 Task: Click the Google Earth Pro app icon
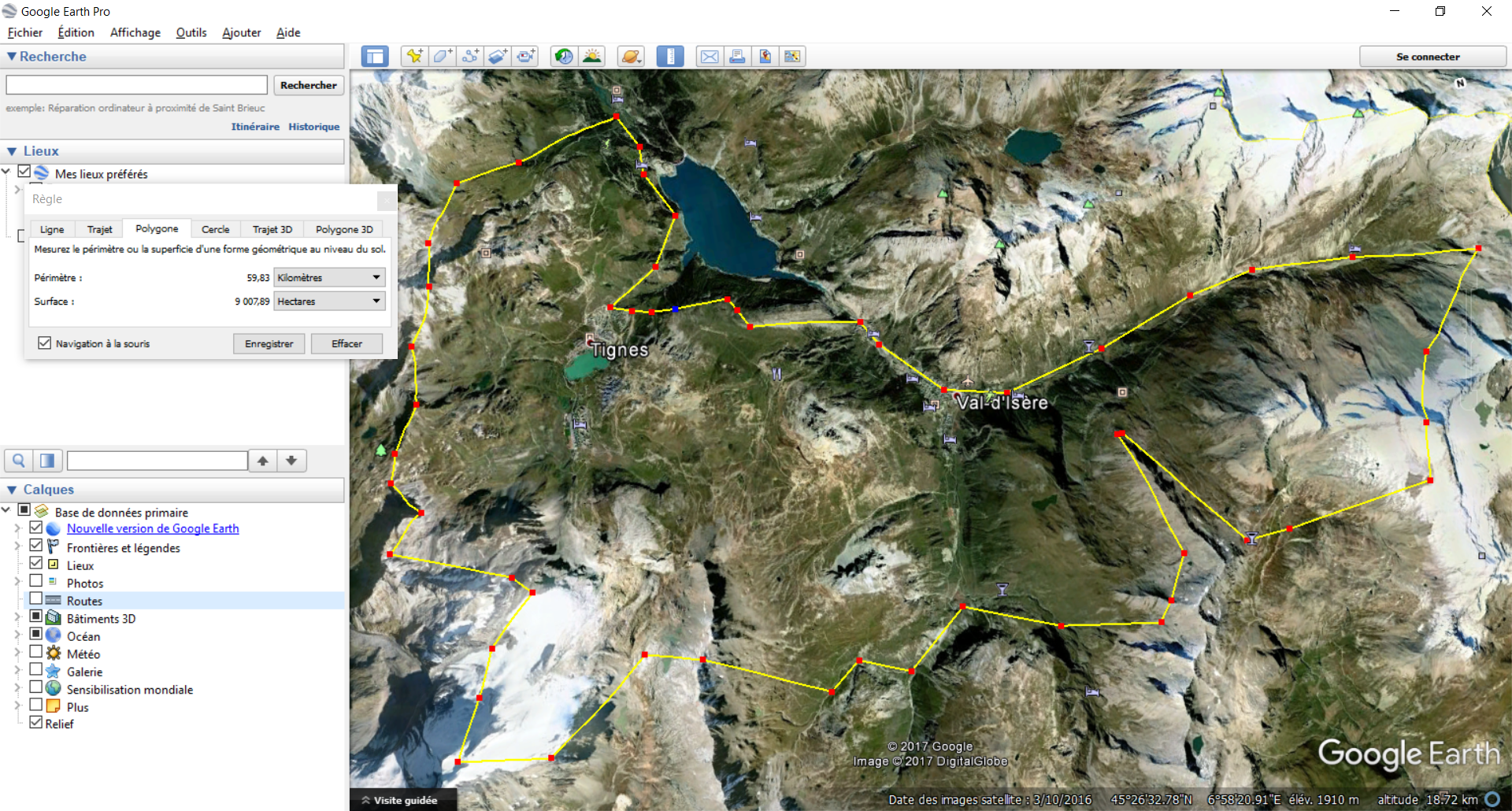tap(9, 11)
